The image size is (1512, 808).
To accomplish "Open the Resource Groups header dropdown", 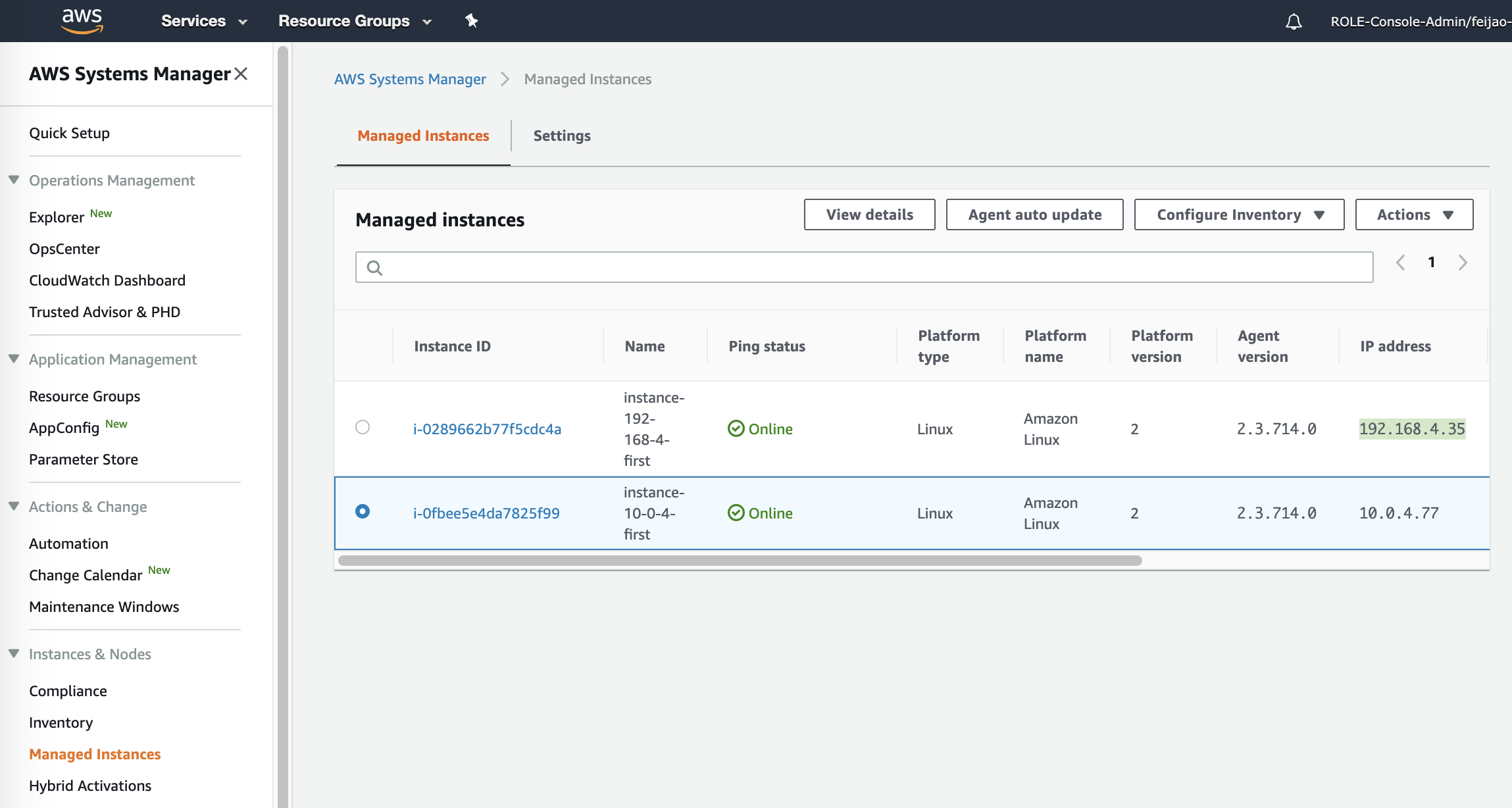I will point(355,21).
